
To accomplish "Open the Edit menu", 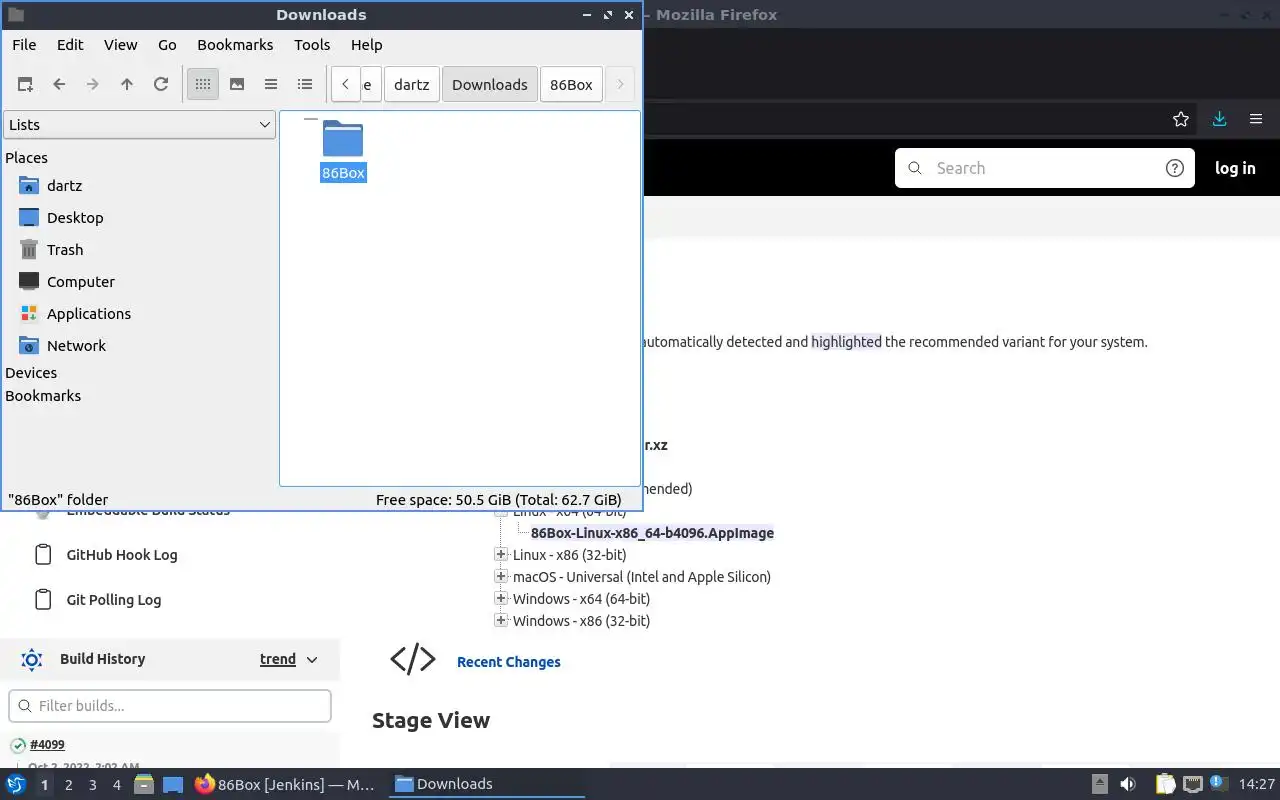I will [70, 44].
